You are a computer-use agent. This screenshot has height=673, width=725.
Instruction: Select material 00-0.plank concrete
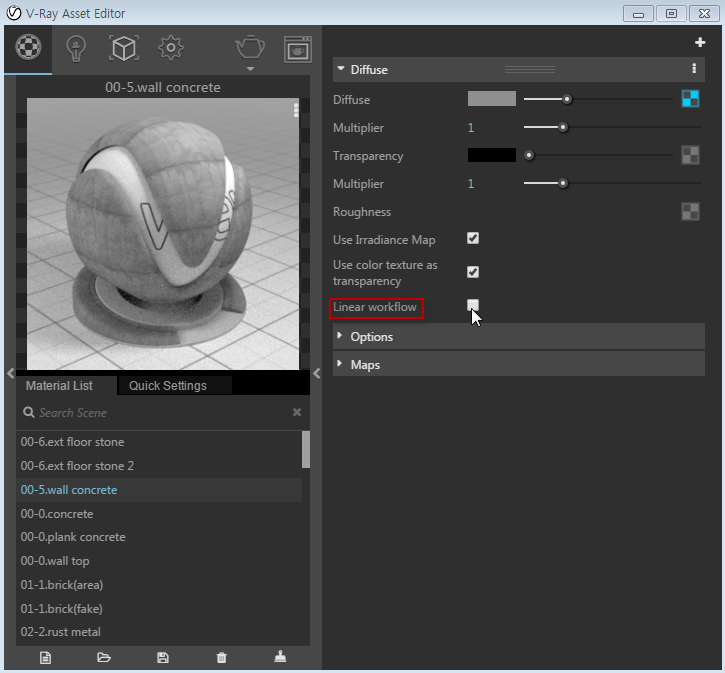tap(159, 537)
